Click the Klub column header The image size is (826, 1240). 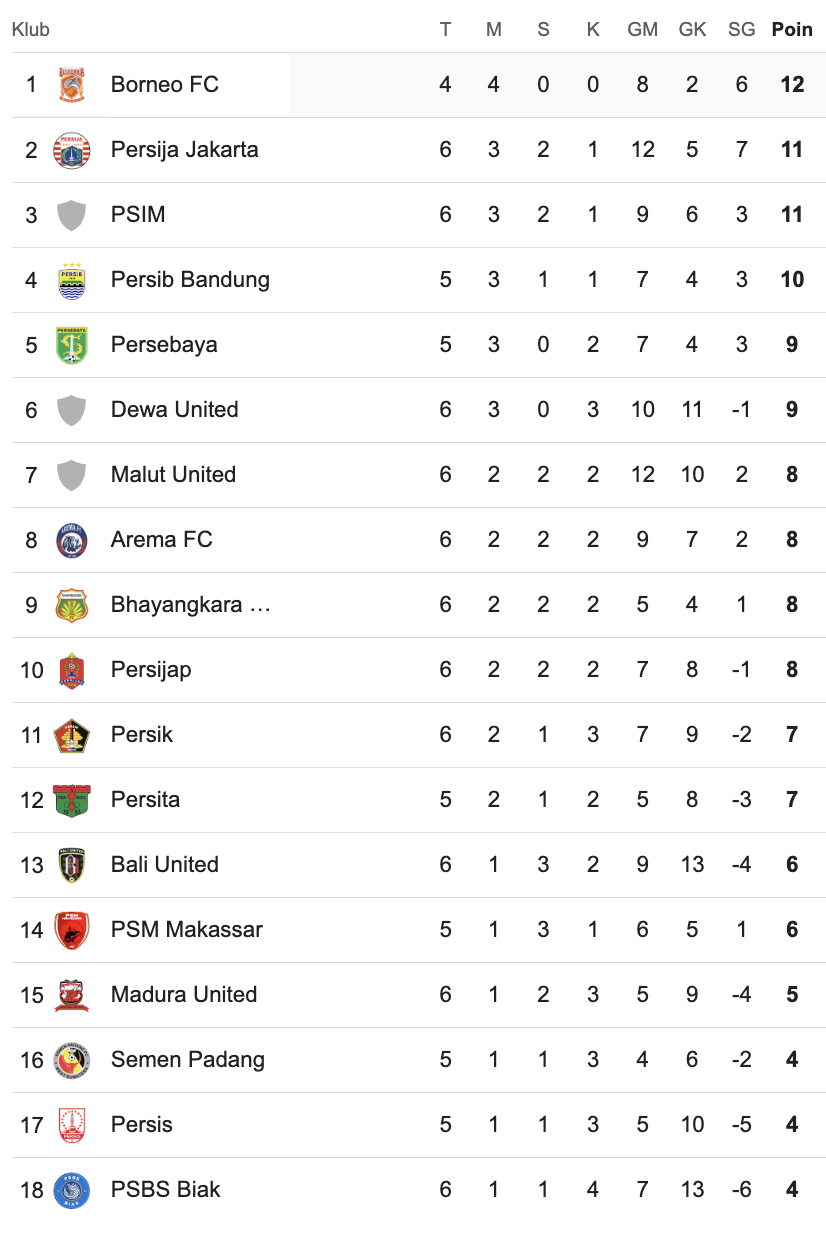pos(31,30)
